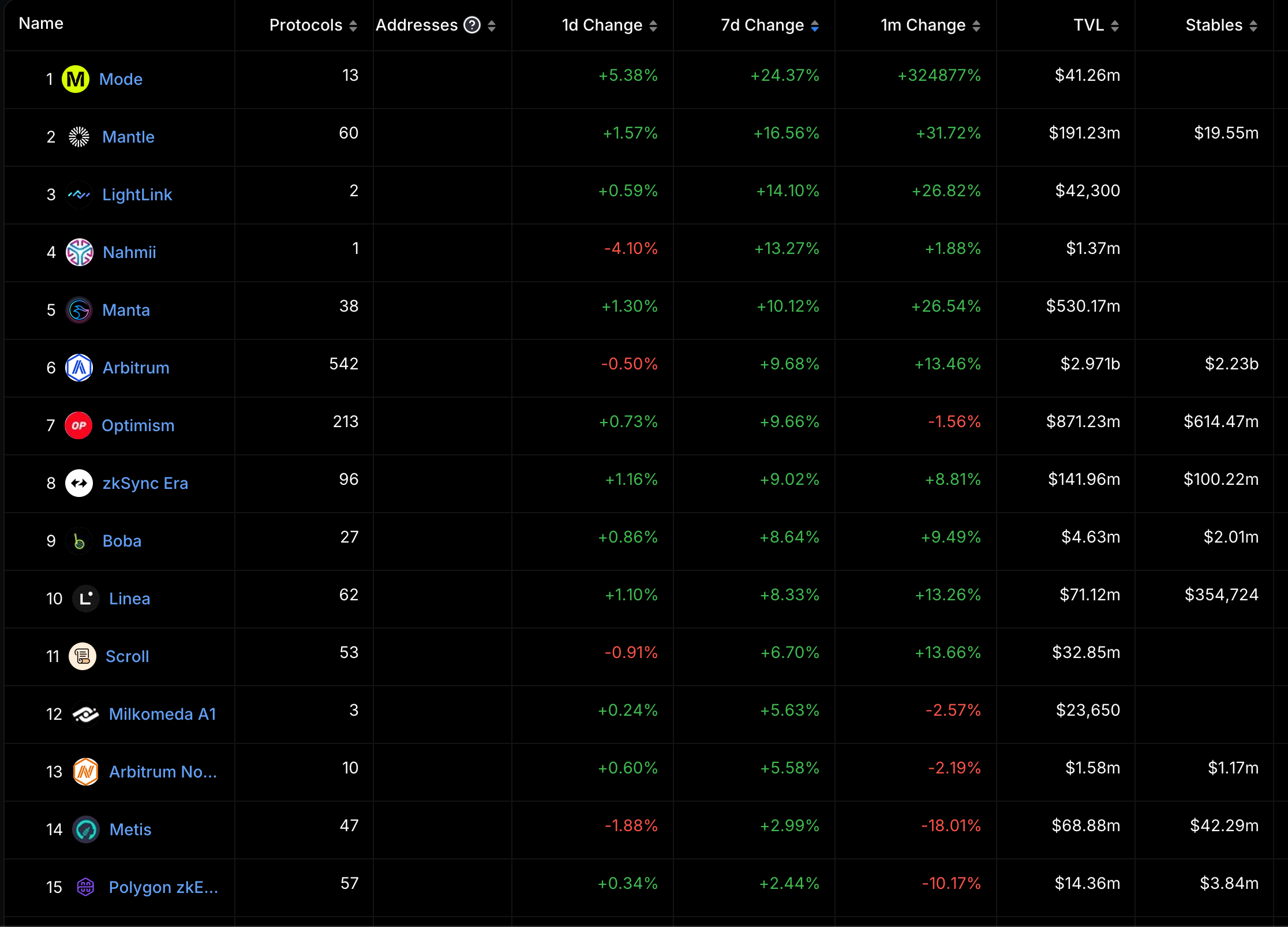Click the Nahmii chain logo icon
Viewport: 1288px width, 927px height.
(x=80, y=252)
